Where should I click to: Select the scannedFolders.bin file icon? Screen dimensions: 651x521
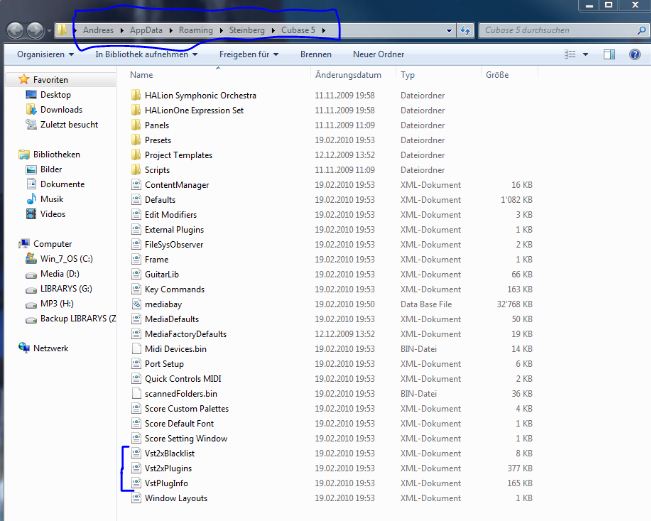coord(136,393)
